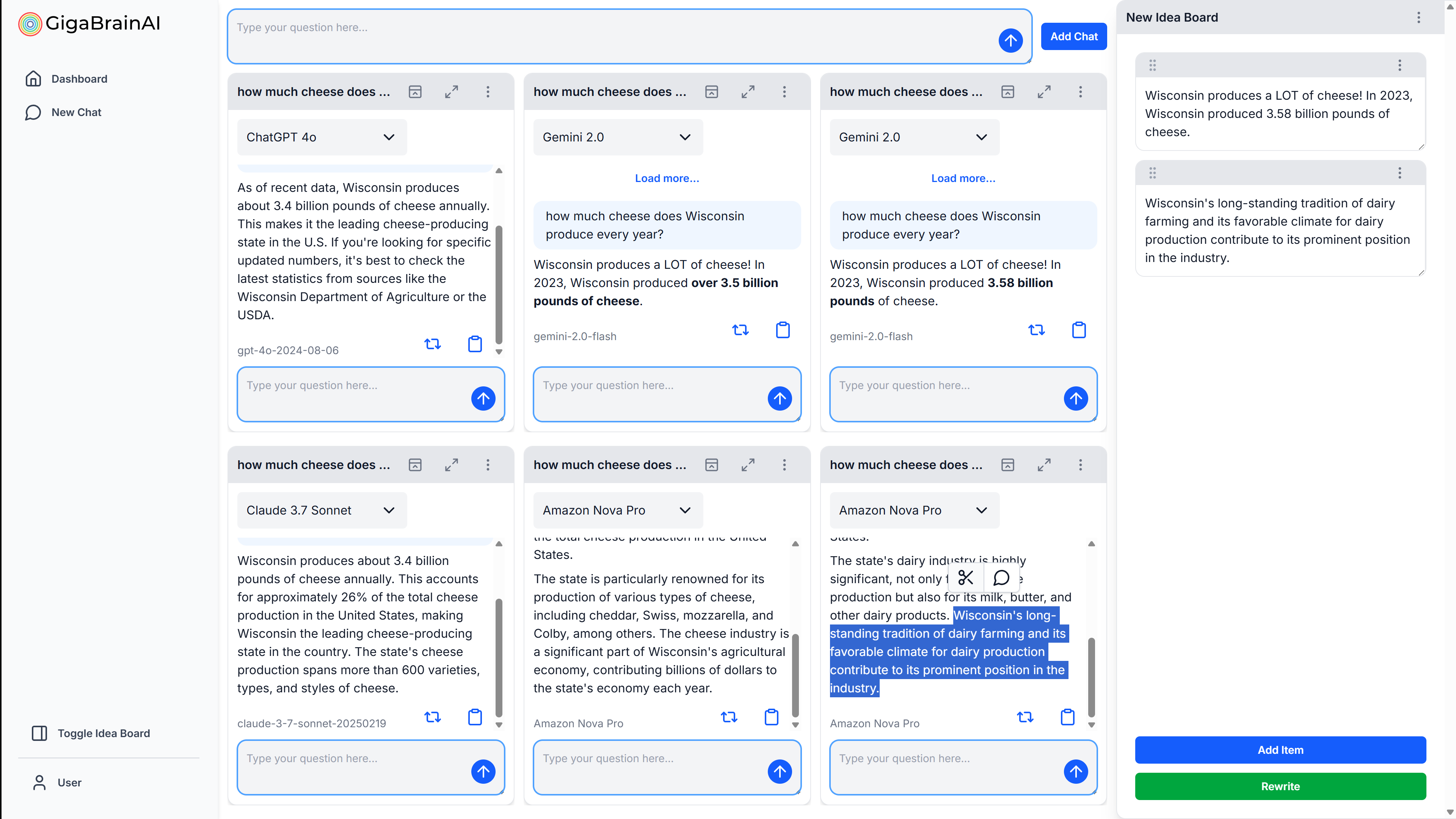Send question in top middle Gemini chat
Image resolution: width=1456 pixels, height=819 pixels.
pos(780,399)
